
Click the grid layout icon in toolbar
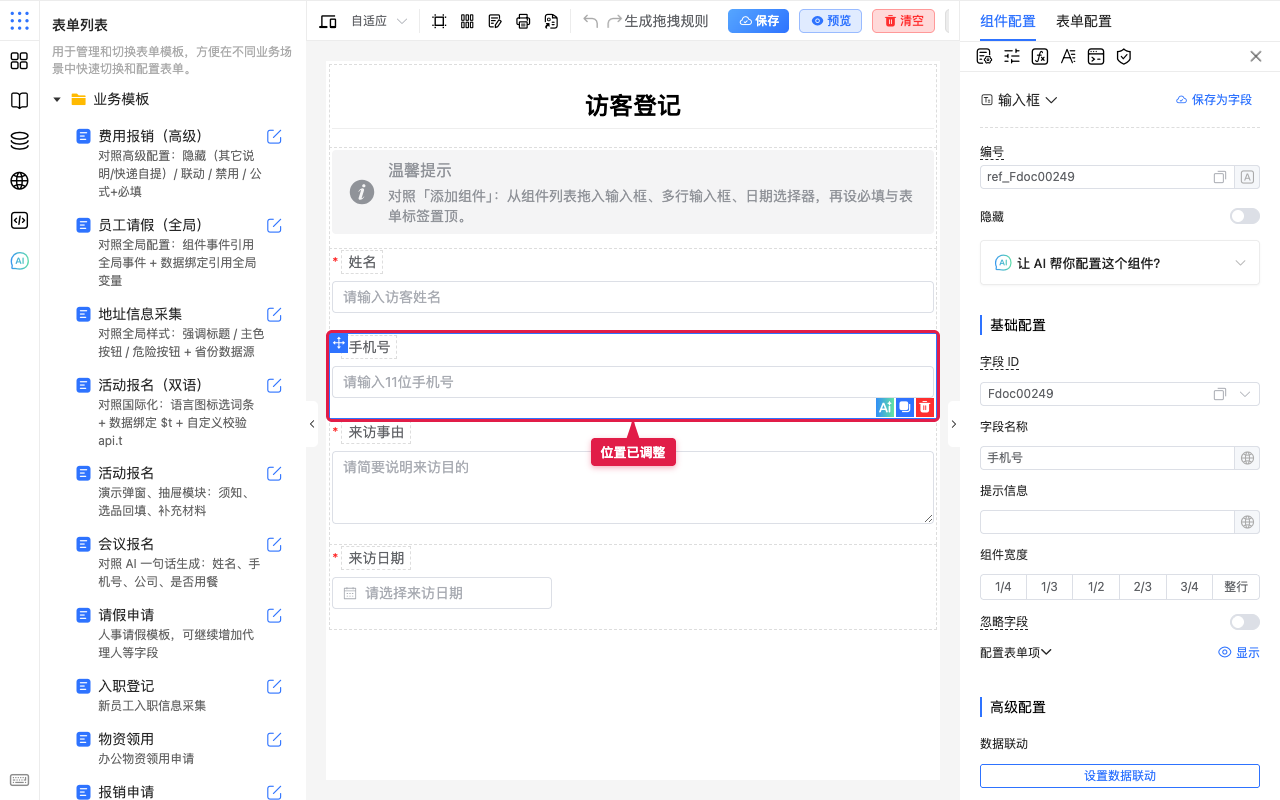(x=467, y=21)
